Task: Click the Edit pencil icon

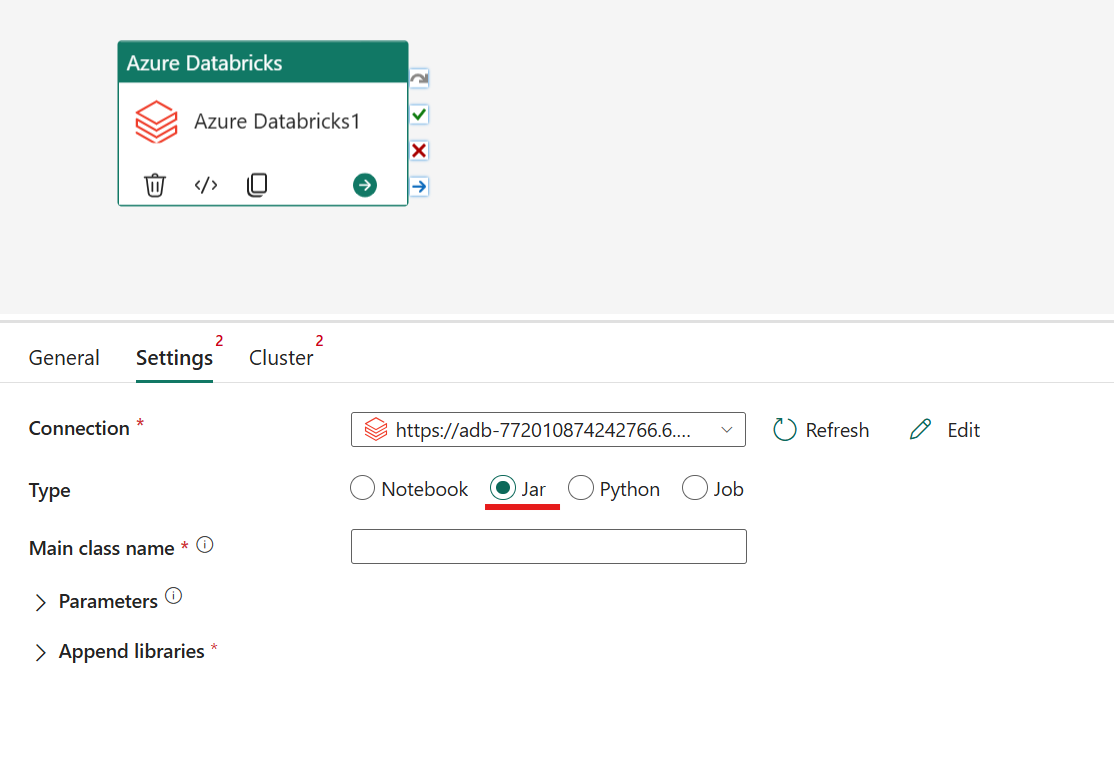Action: click(920, 430)
